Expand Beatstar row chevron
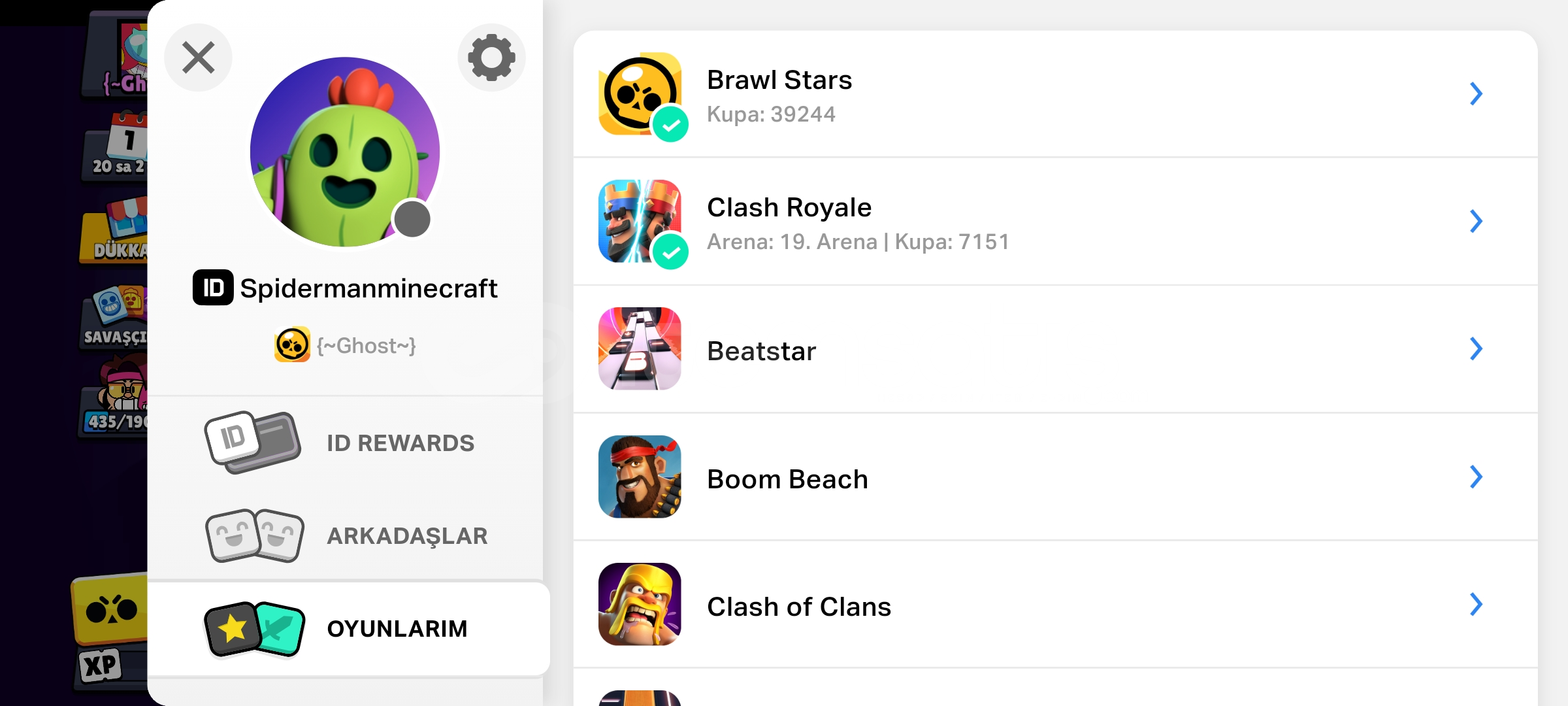The height and width of the screenshot is (706, 1568). click(x=1476, y=348)
